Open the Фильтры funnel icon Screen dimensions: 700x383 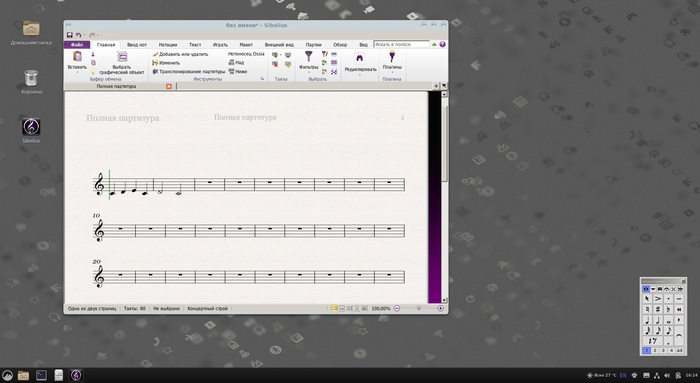pos(308,56)
